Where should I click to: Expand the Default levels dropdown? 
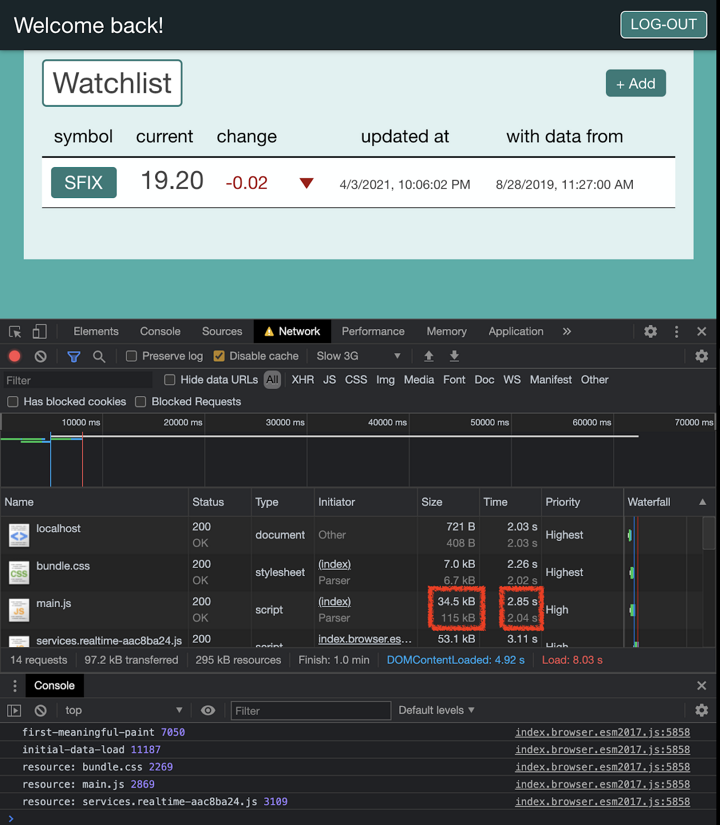[437, 710]
